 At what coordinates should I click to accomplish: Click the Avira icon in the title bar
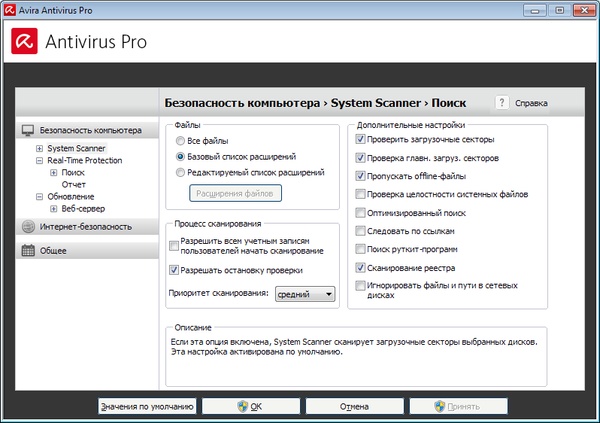click(10, 9)
